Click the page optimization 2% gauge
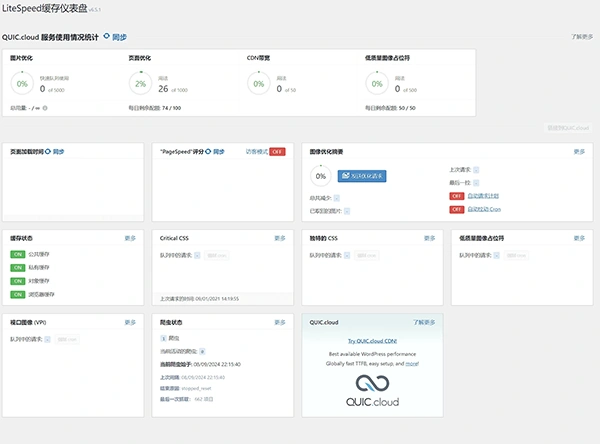The height and width of the screenshot is (444, 600). 140,83
